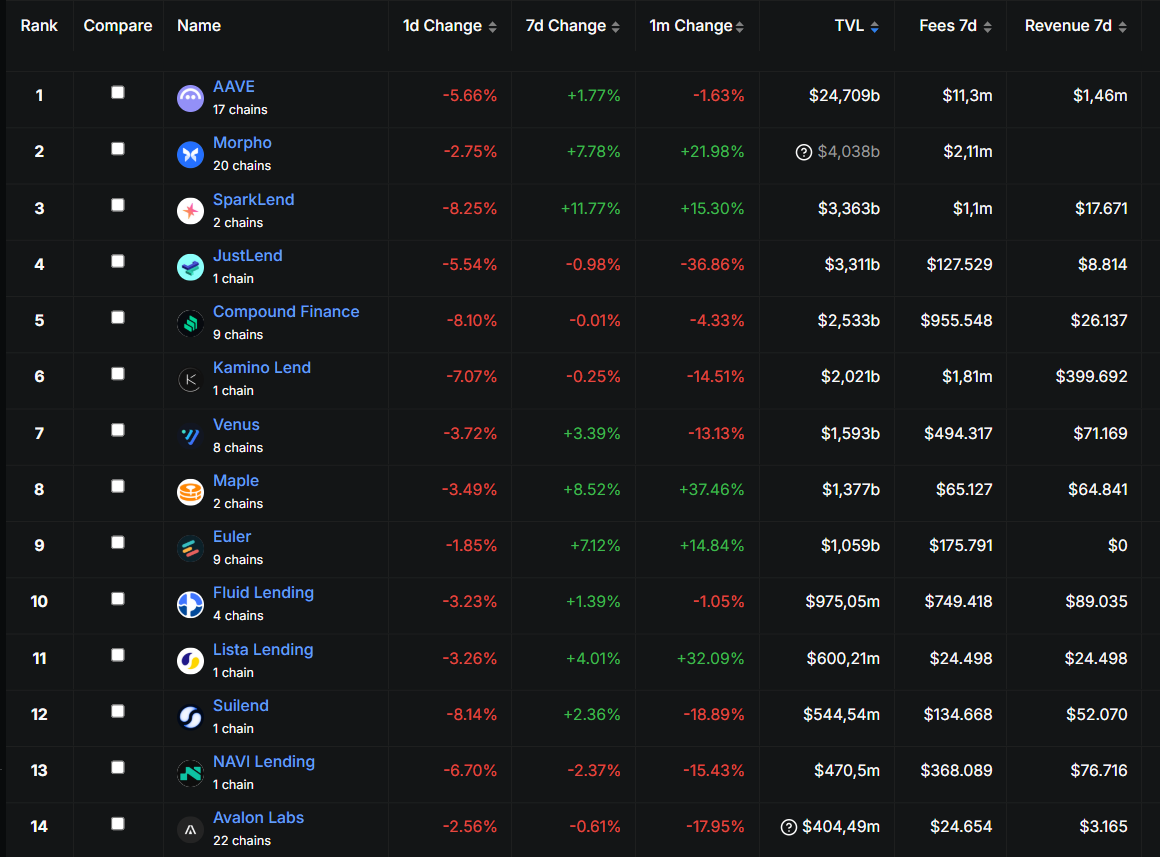Image resolution: width=1160 pixels, height=857 pixels.
Task: Sort the table by 7d Change
Action: point(573,26)
